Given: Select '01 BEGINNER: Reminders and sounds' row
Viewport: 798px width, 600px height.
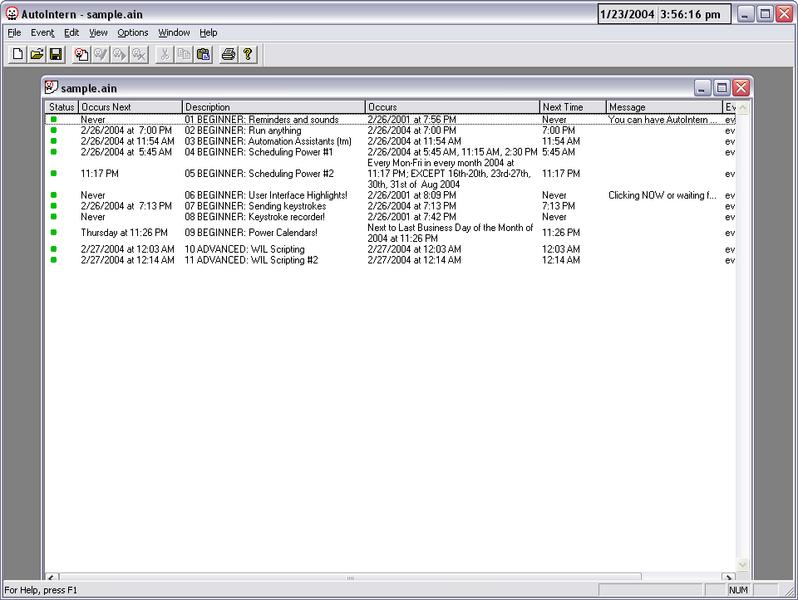Looking at the screenshot, I should click(x=390, y=120).
